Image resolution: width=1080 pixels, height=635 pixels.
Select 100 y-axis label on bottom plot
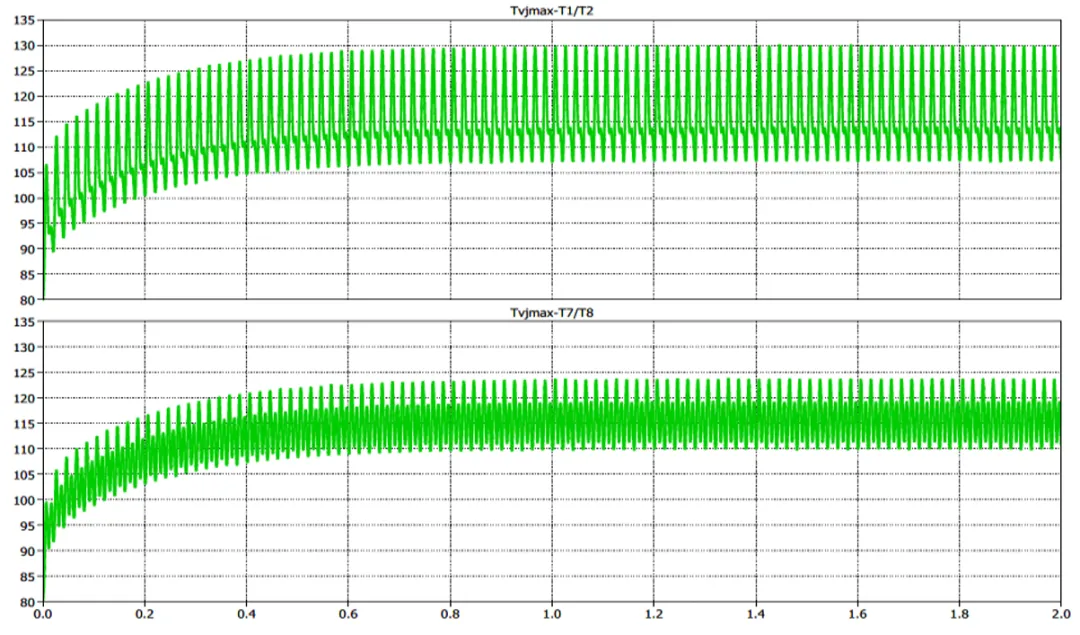pyautogui.click(x=24, y=500)
